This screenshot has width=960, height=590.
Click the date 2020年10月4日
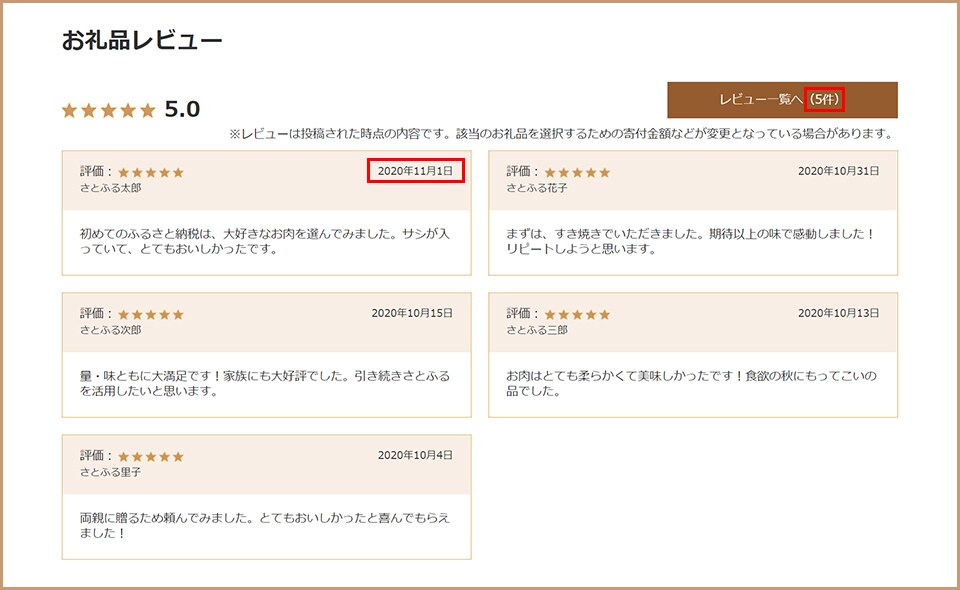tap(415, 455)
